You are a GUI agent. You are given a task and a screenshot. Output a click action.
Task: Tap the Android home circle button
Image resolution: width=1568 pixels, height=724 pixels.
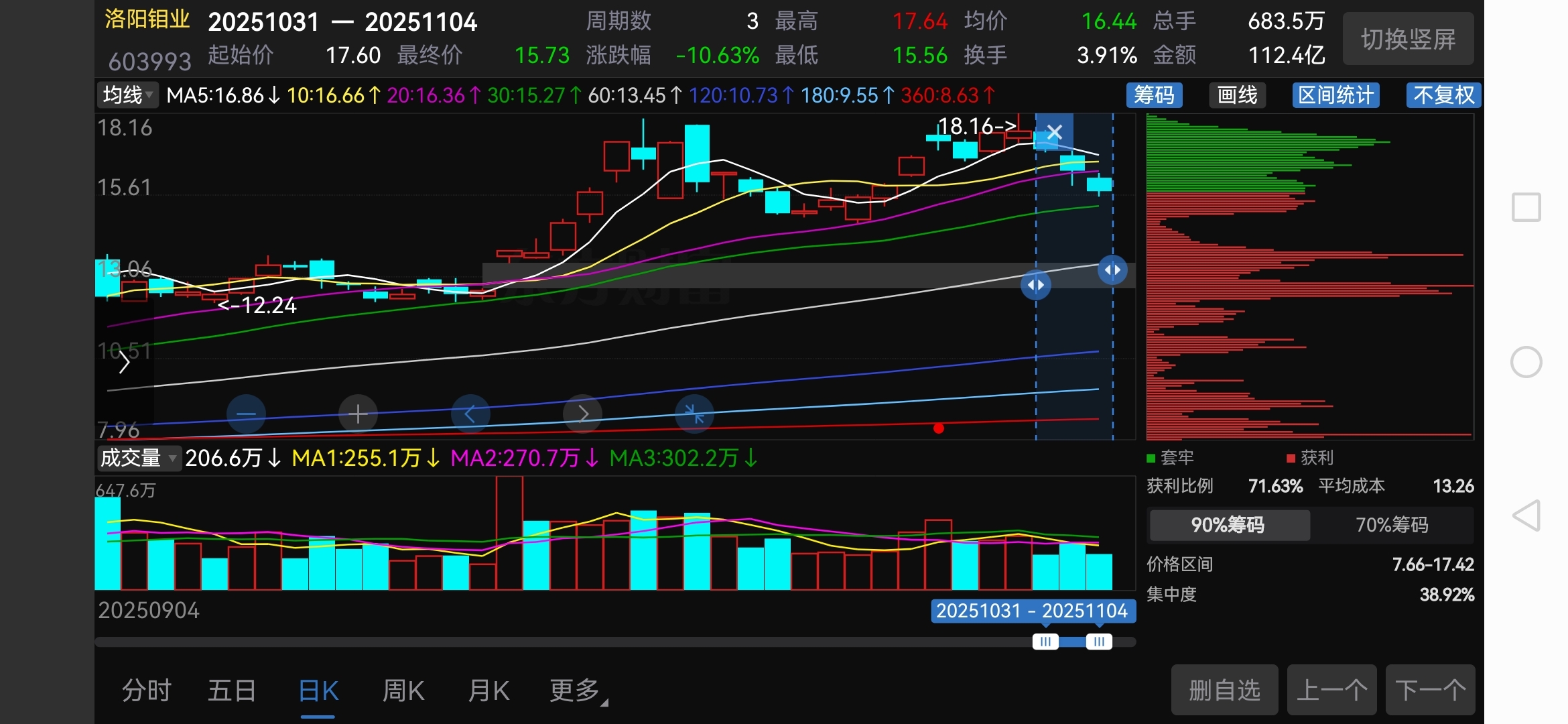1526,362
